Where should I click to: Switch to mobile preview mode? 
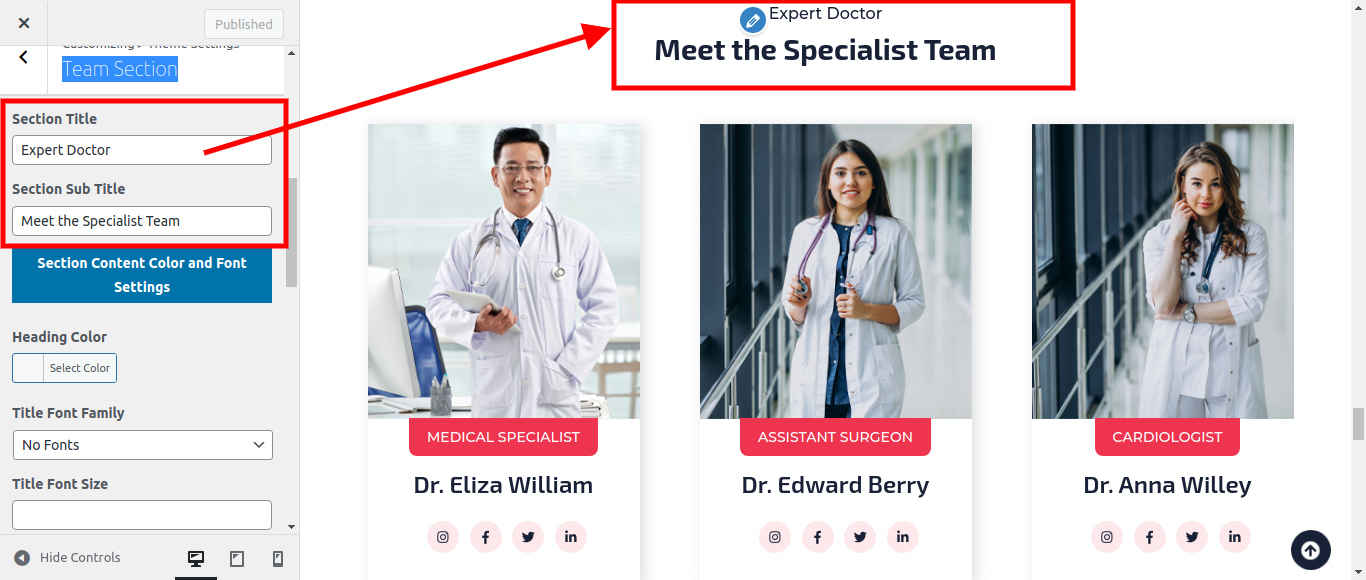(x=278, y=559)
